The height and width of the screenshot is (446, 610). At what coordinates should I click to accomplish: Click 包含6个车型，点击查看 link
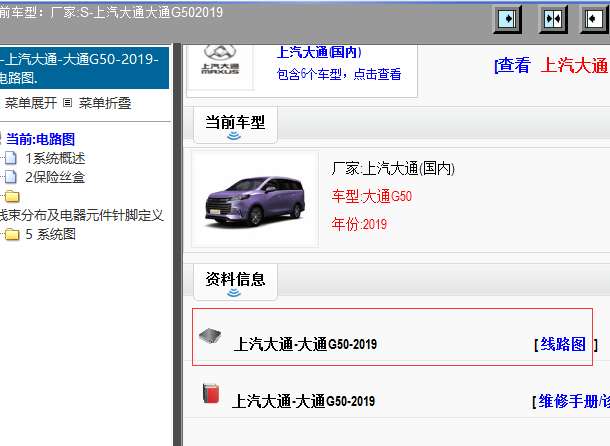tap(339, 74)
